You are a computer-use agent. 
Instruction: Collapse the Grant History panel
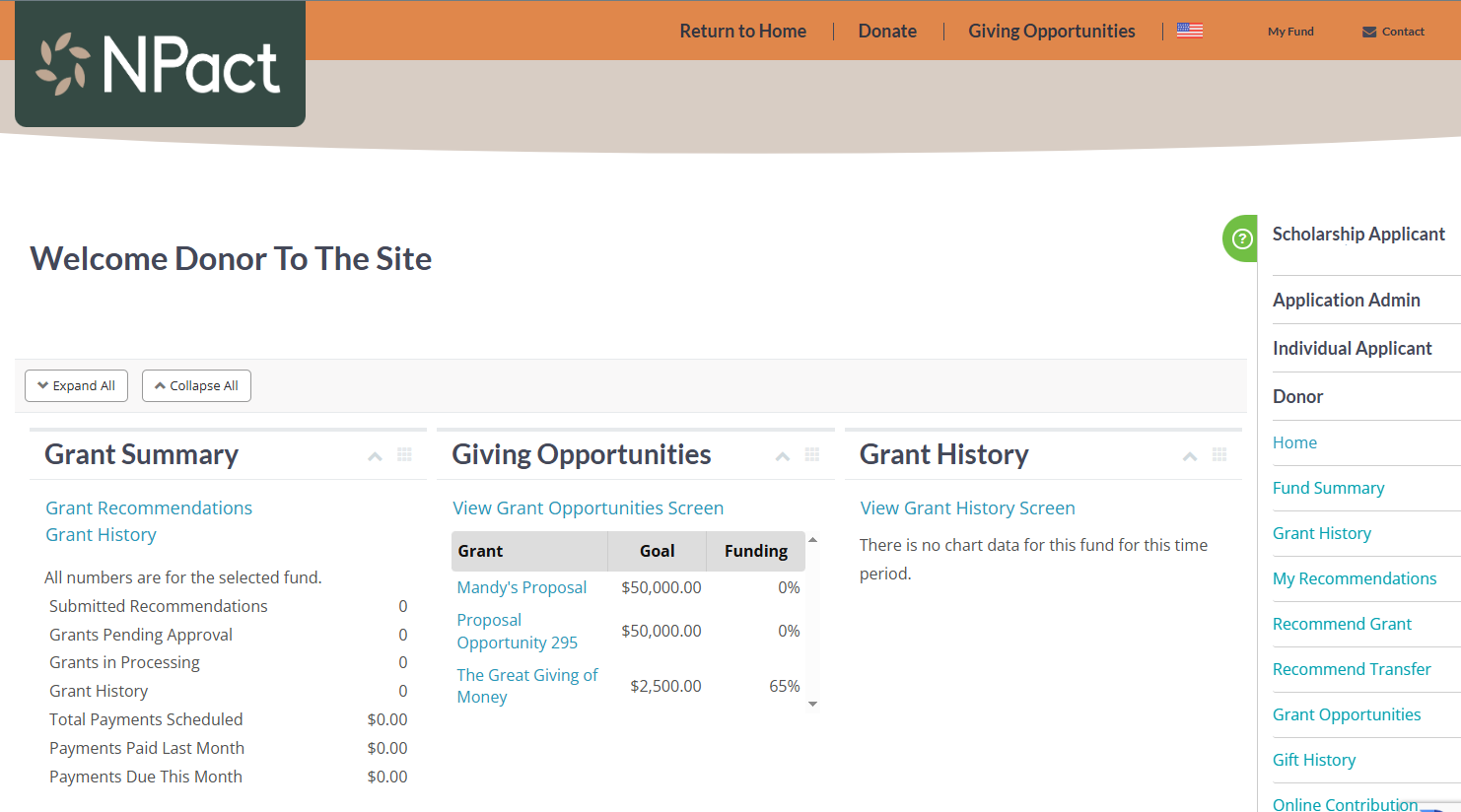coord(1190,456)
